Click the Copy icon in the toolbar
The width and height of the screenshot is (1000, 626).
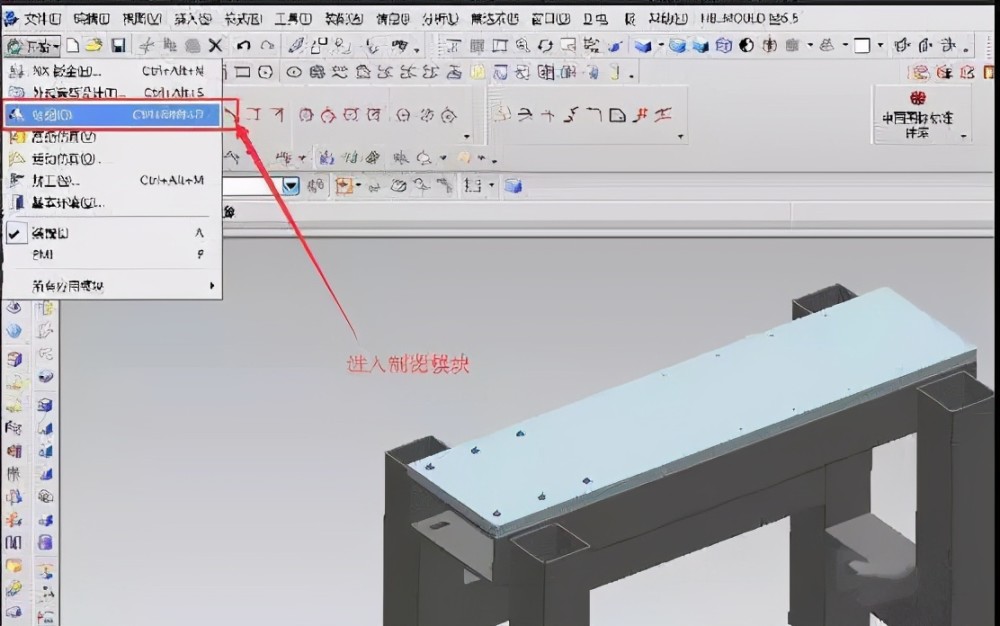pyautogui.click(x=169, y=45)
